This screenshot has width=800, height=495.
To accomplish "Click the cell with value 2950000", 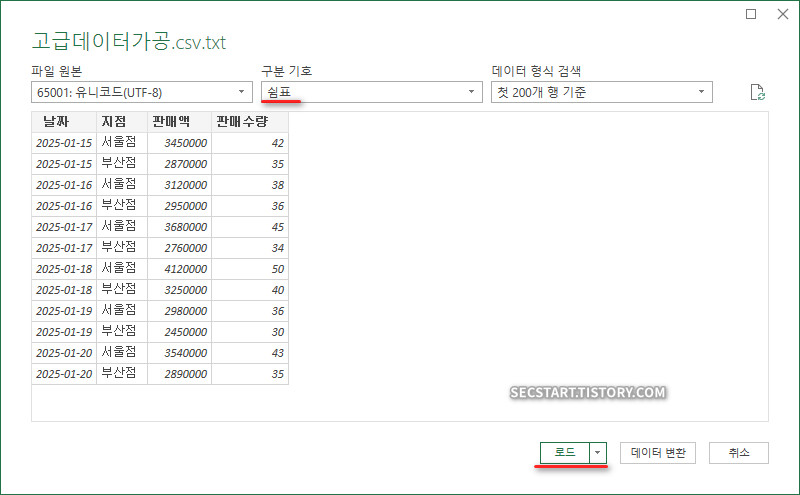I will coord(180,206).
